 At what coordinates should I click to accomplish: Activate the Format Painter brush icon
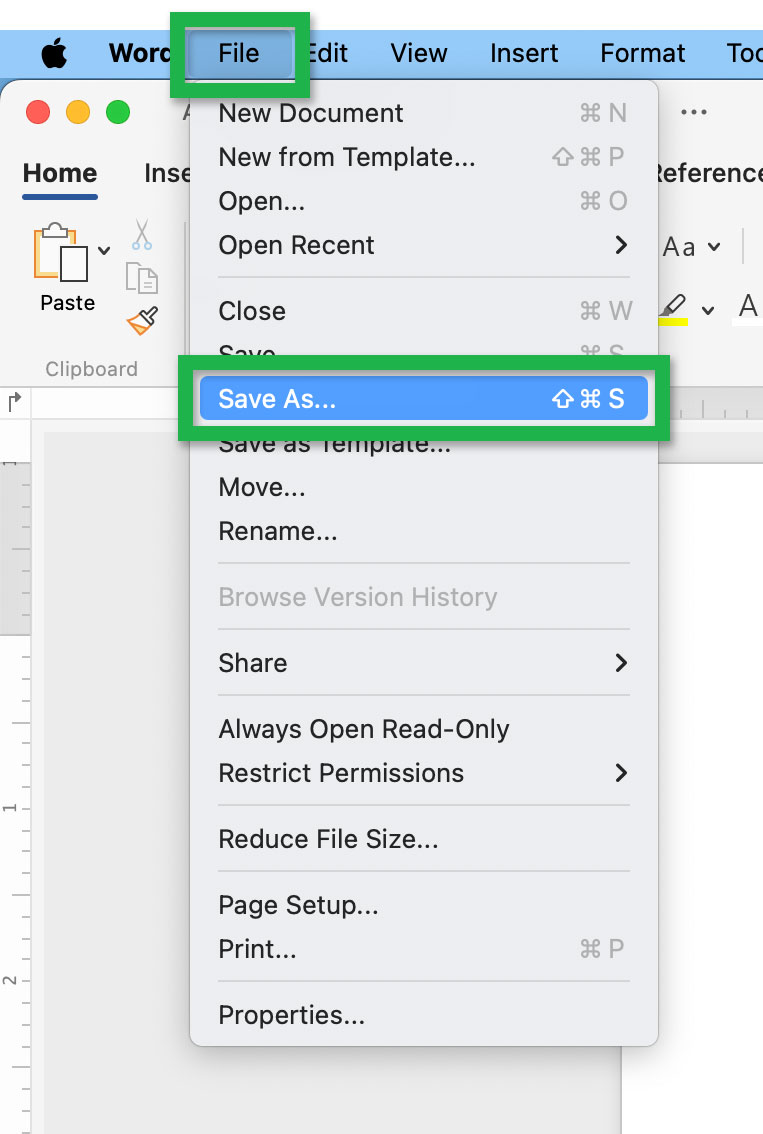pyautogui.click(x=143, y=322)
